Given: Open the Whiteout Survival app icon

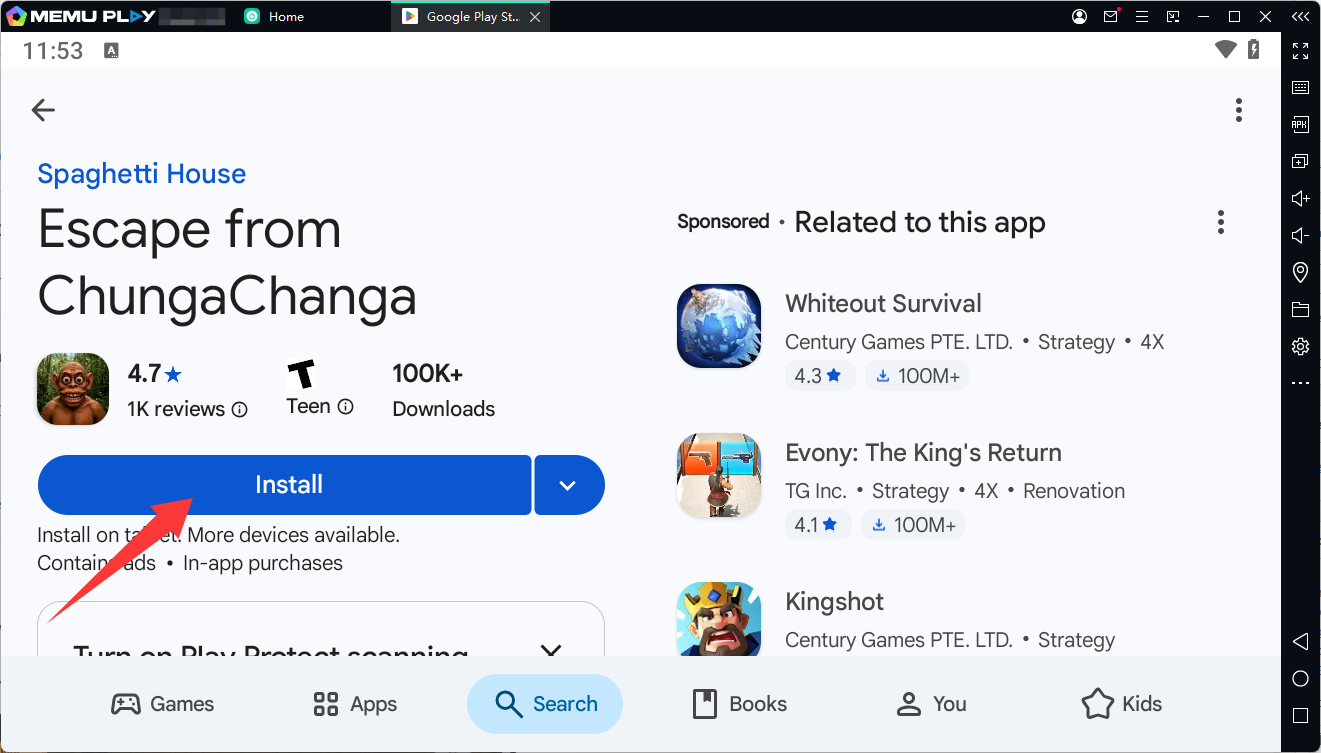Looking at the screenshot, I should 718,326.
